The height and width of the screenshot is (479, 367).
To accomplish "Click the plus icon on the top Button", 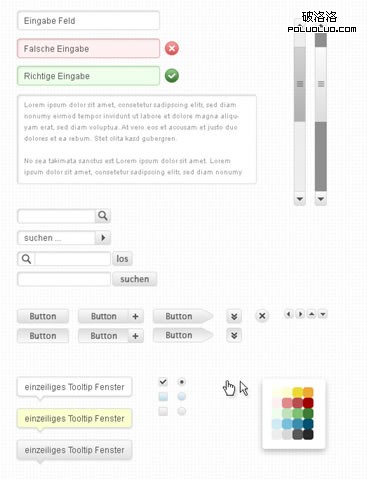I will pos(135,316).
